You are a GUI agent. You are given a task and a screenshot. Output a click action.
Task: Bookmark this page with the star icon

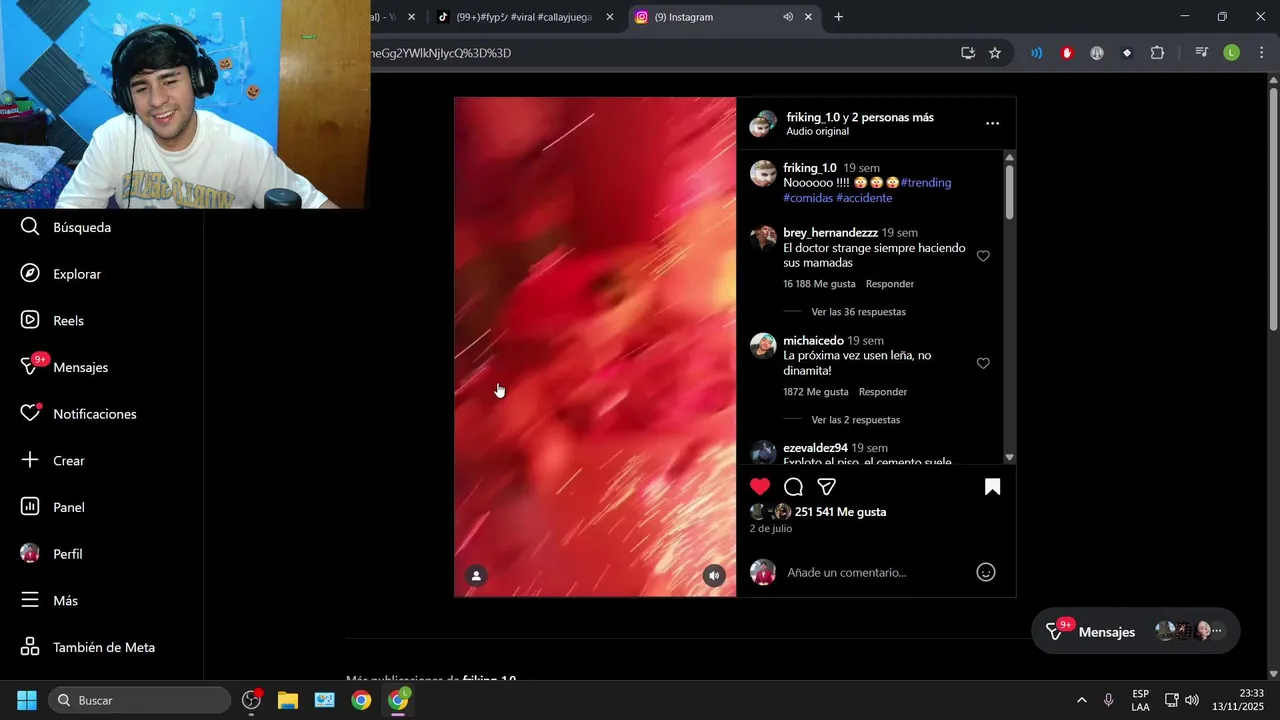995,53
